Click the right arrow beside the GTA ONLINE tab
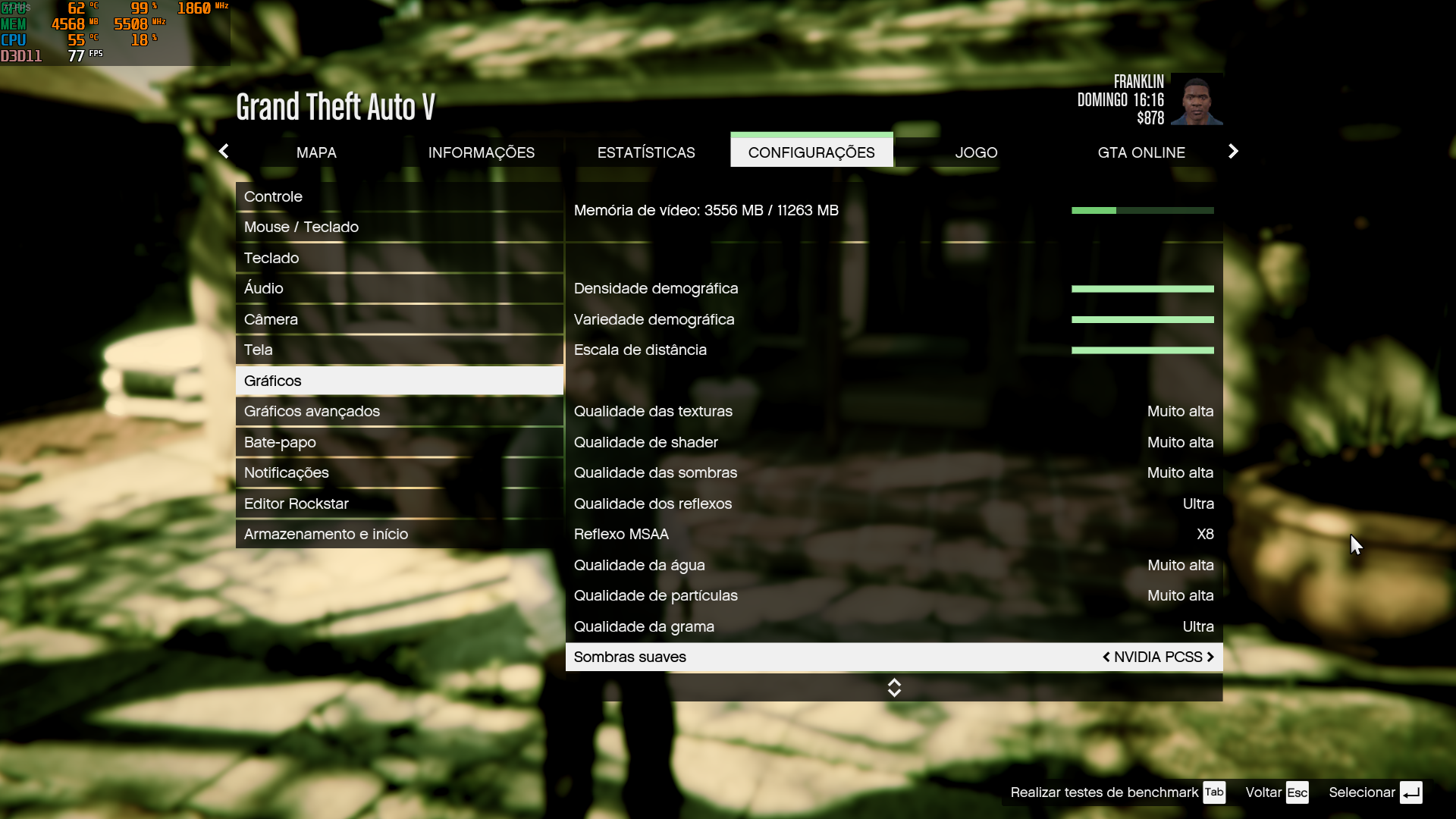The height and width of the screenshot is (819, 1456). pos(1233,151)
